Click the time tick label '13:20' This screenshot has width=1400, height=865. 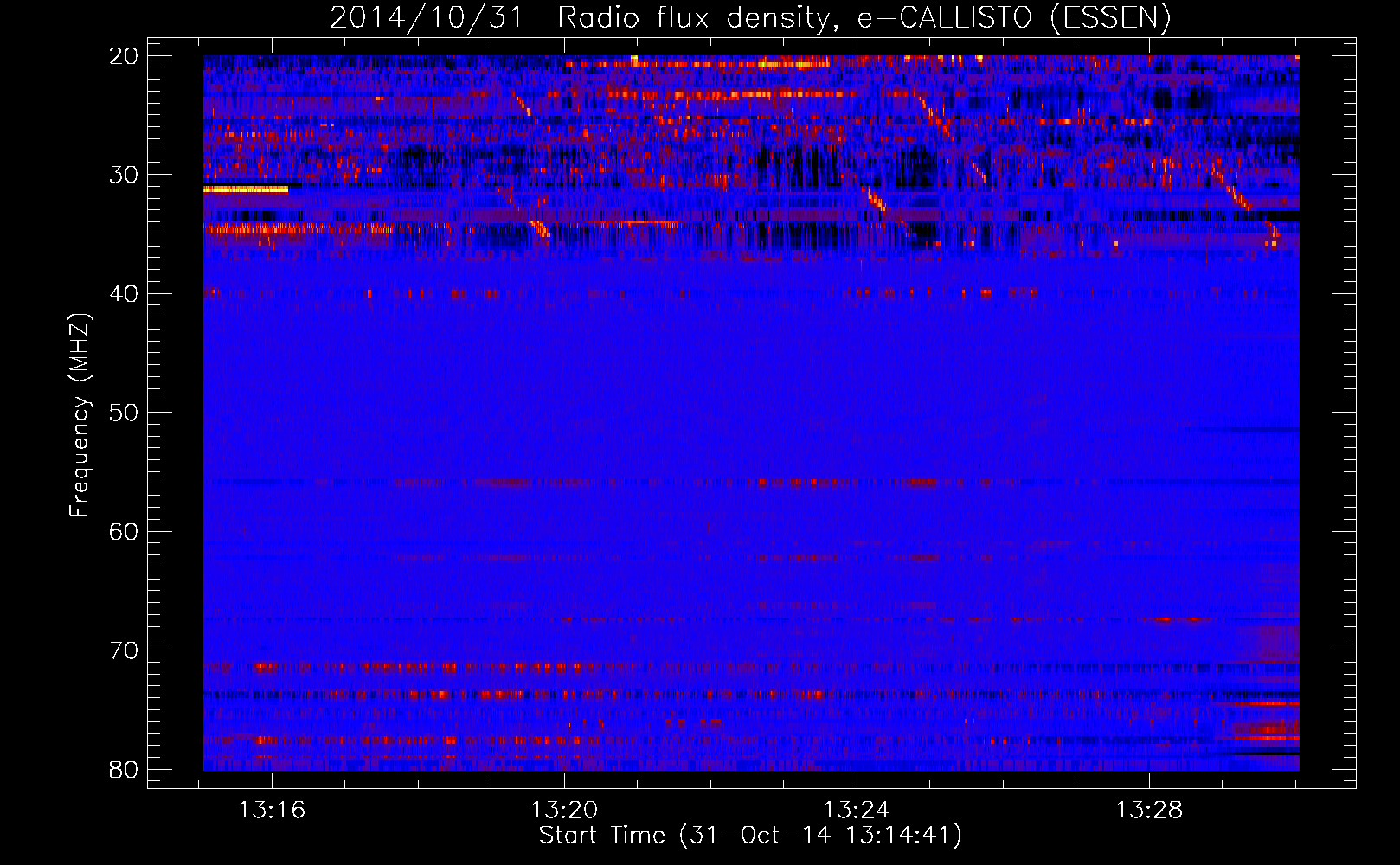click(x=564, y=811)
